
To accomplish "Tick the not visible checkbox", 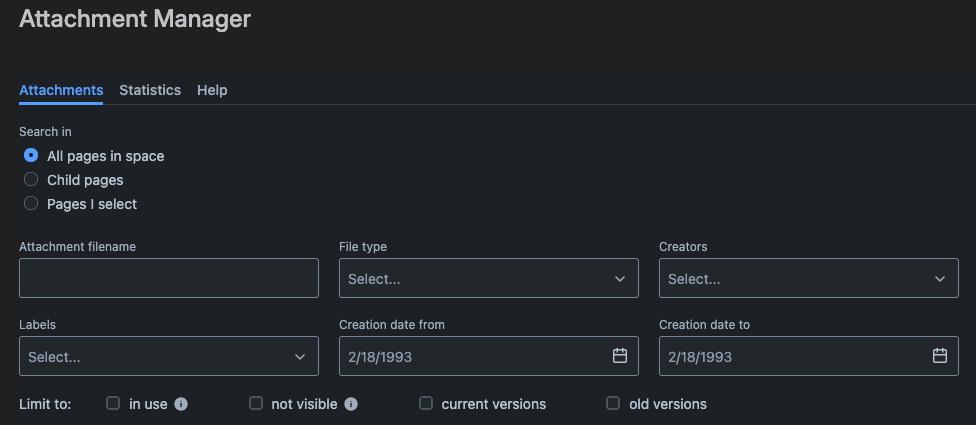I will [256, 404].
